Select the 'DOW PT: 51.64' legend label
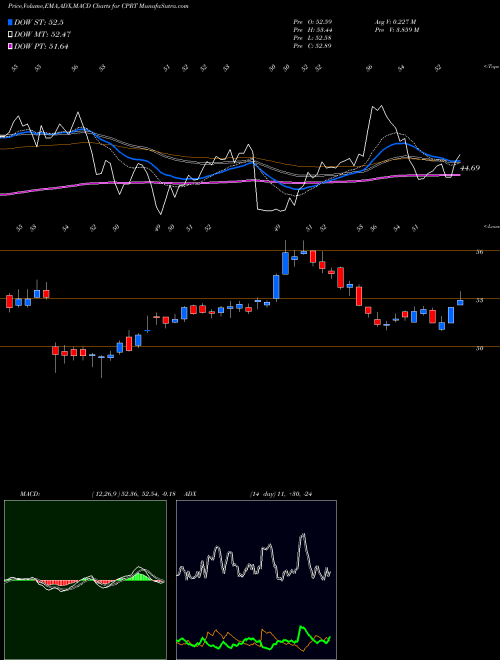 pyautogui.click(x=41, y=46)
